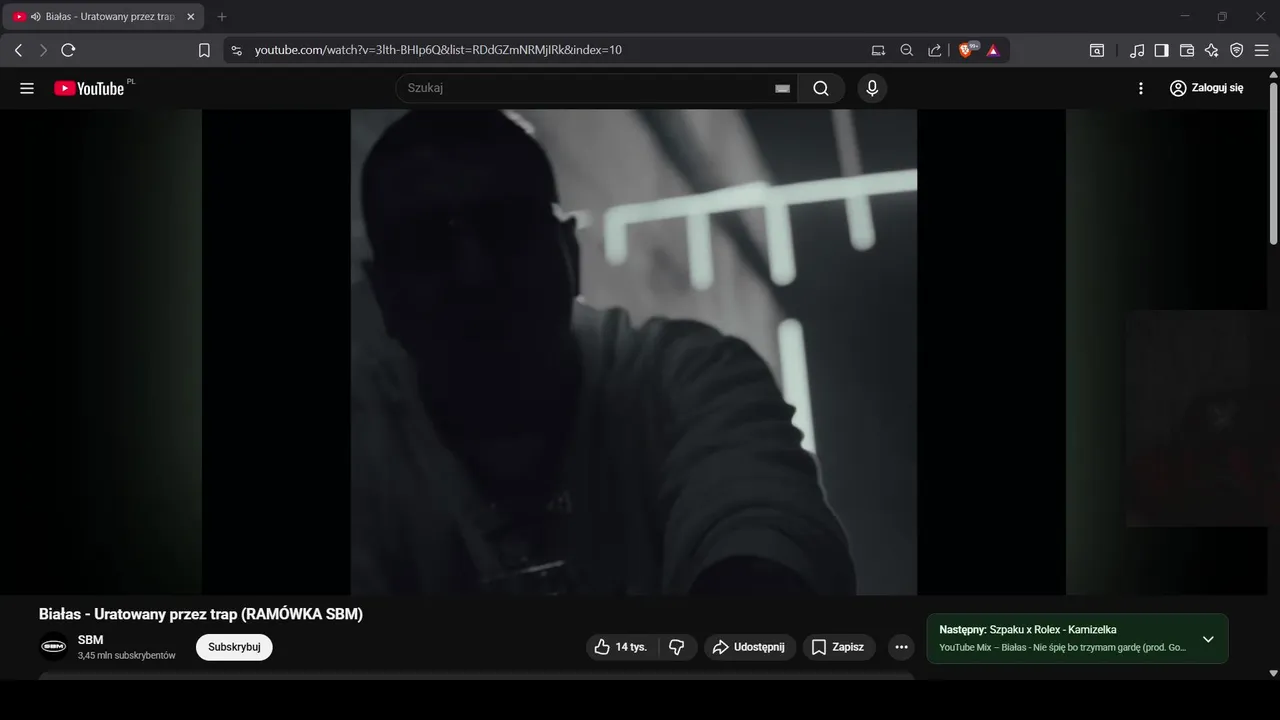Install app icon in the address bar
The height and width of the screenshot is (720, 1280).
[878, 50]
